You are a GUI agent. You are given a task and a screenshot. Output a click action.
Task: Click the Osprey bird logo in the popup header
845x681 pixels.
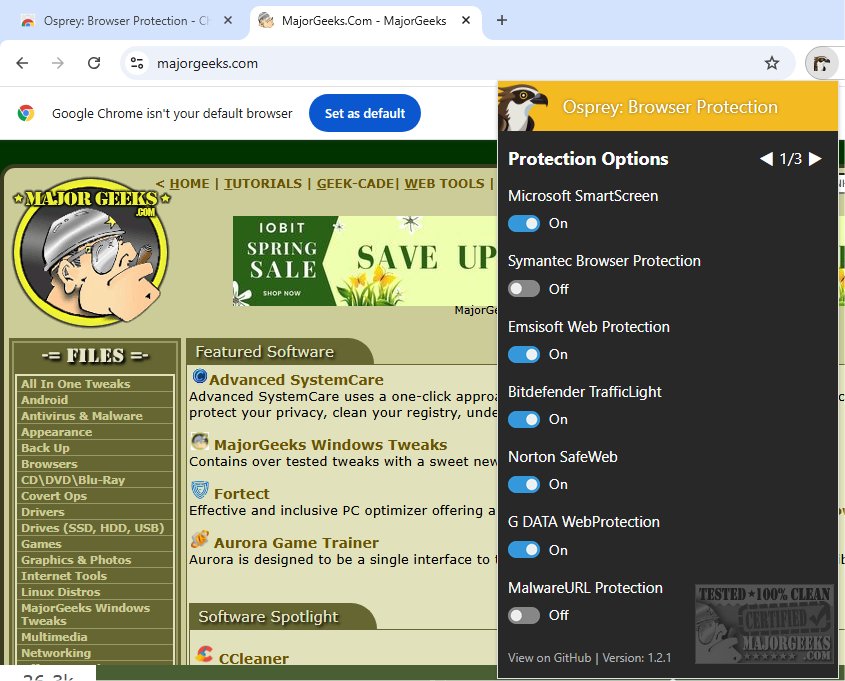(x=521, y=106)
